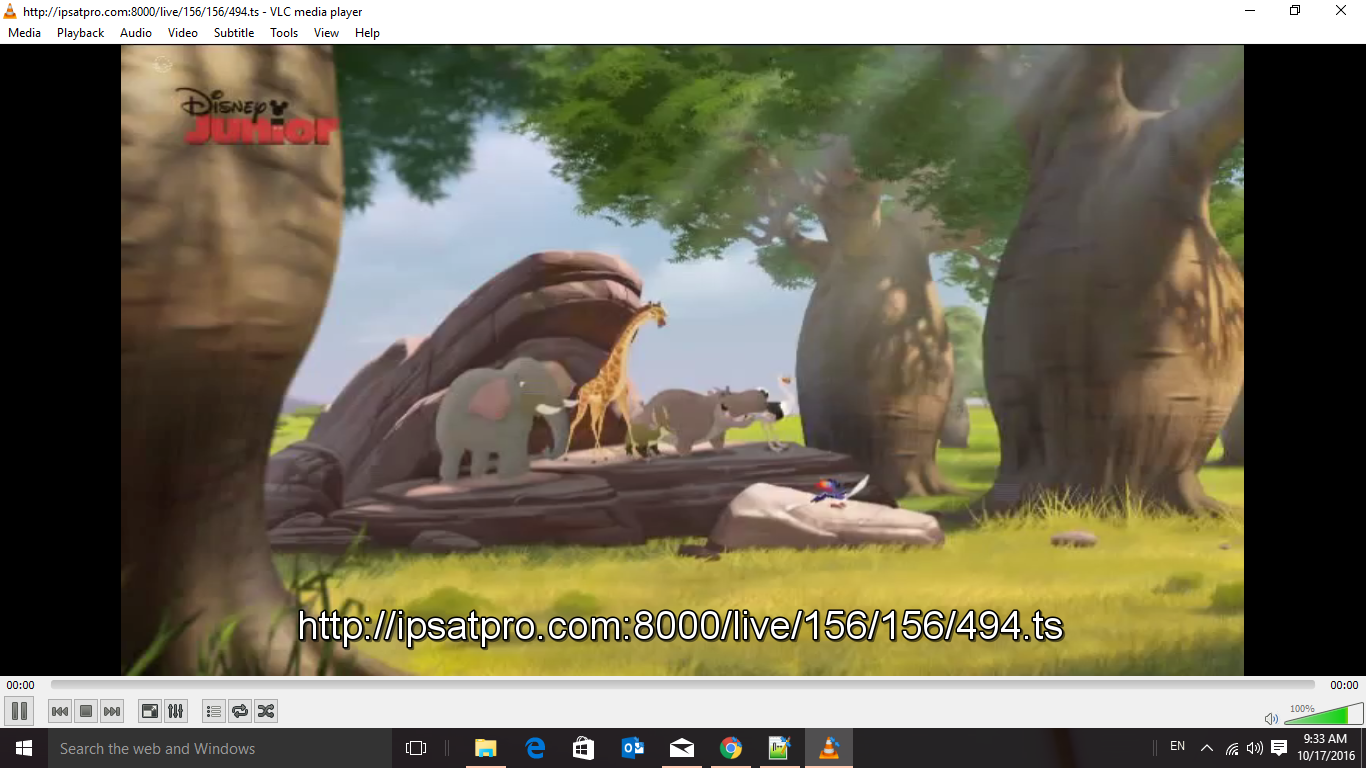The width and height of the screenshot is (1366, 768).
Task: Restore down the VLC window
Action: pos(1296,11)
